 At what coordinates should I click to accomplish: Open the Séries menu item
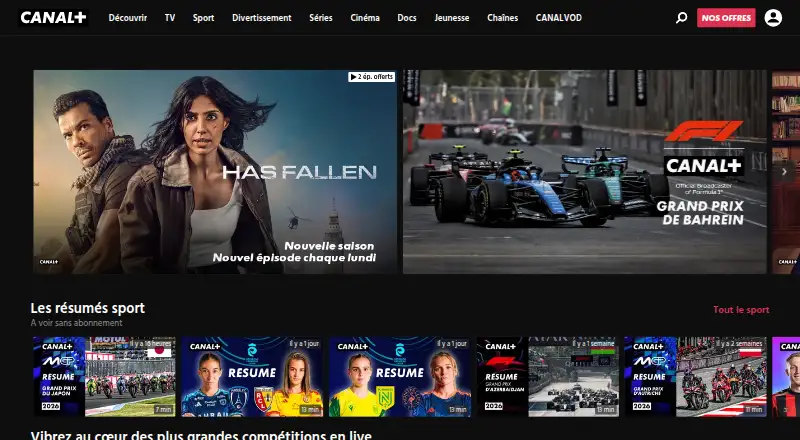pos(321,18)
